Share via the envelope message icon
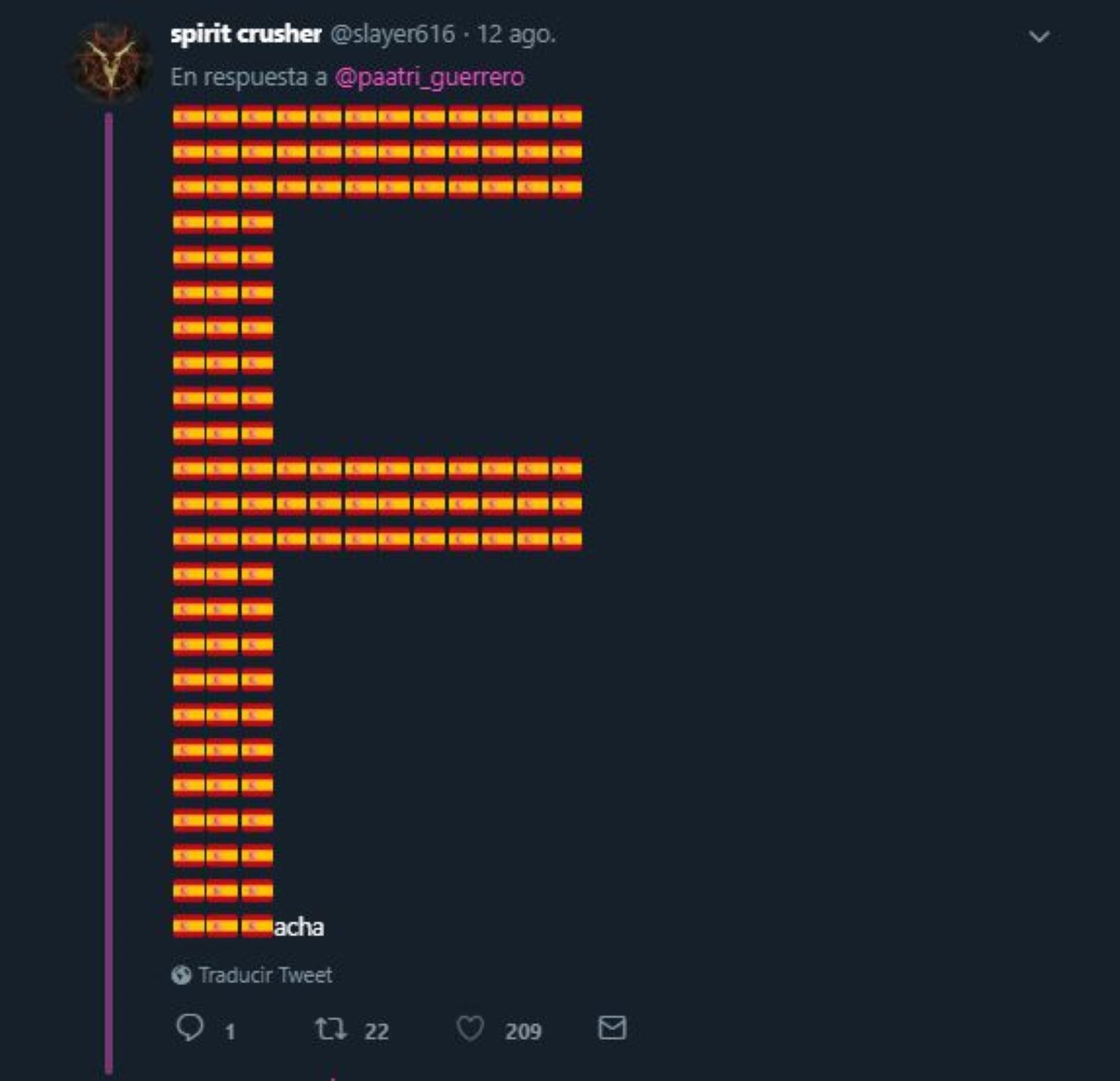The height and width of the screenshot is (1081, 1120). coord(613,1027)
